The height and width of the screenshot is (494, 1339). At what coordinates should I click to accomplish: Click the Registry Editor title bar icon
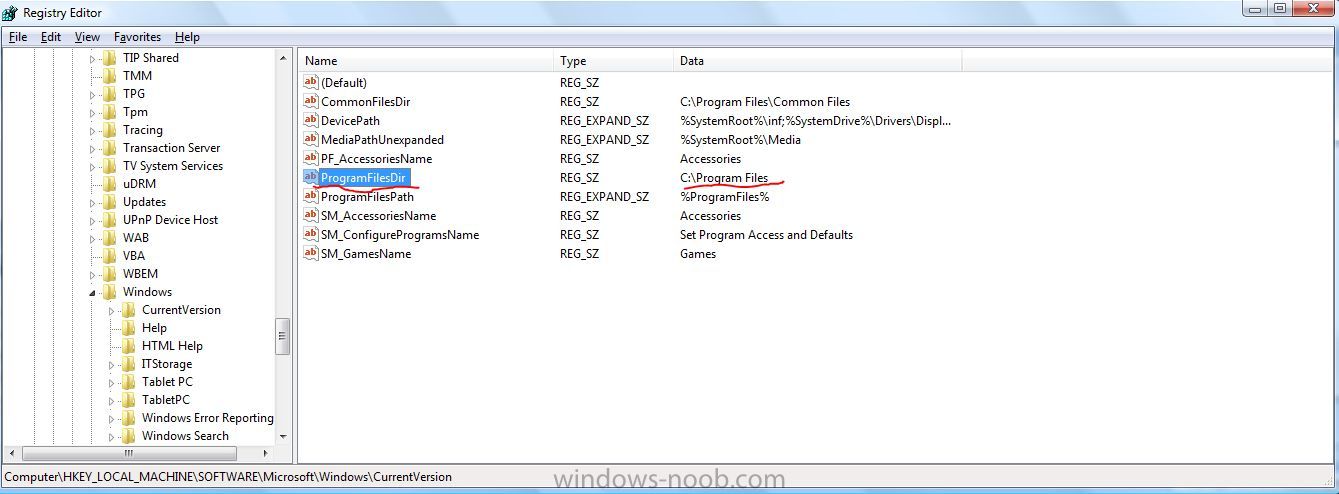coord(11,12)
